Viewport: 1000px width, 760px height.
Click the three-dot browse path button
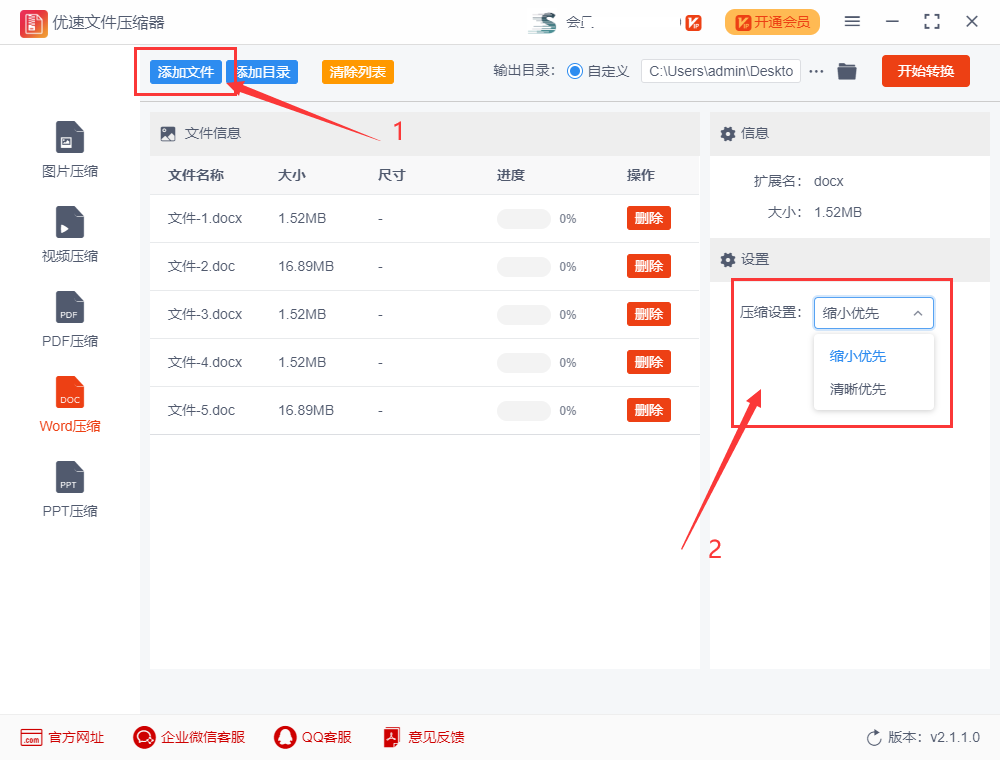[x=816, y=71]
